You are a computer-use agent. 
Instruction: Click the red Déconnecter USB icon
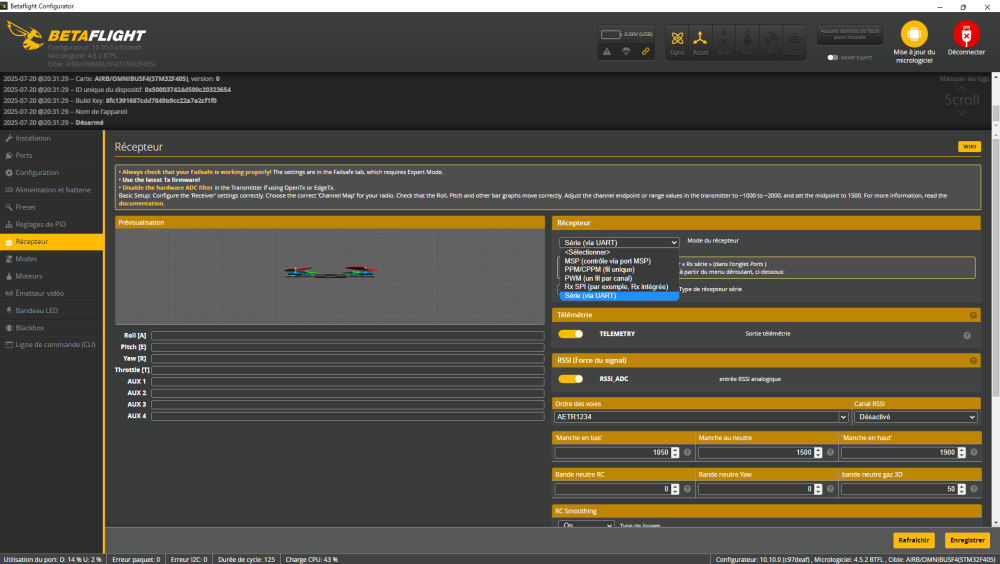click(x=966, y=36)
